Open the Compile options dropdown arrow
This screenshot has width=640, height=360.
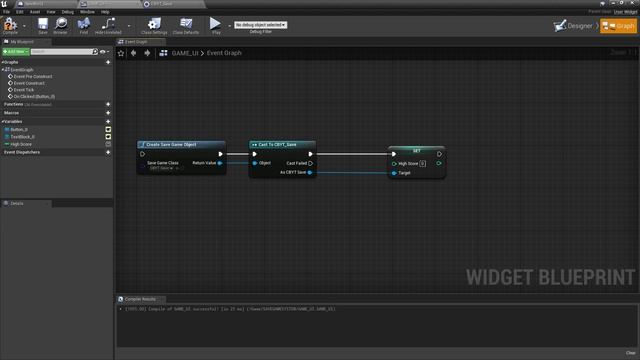click(24, 26)
